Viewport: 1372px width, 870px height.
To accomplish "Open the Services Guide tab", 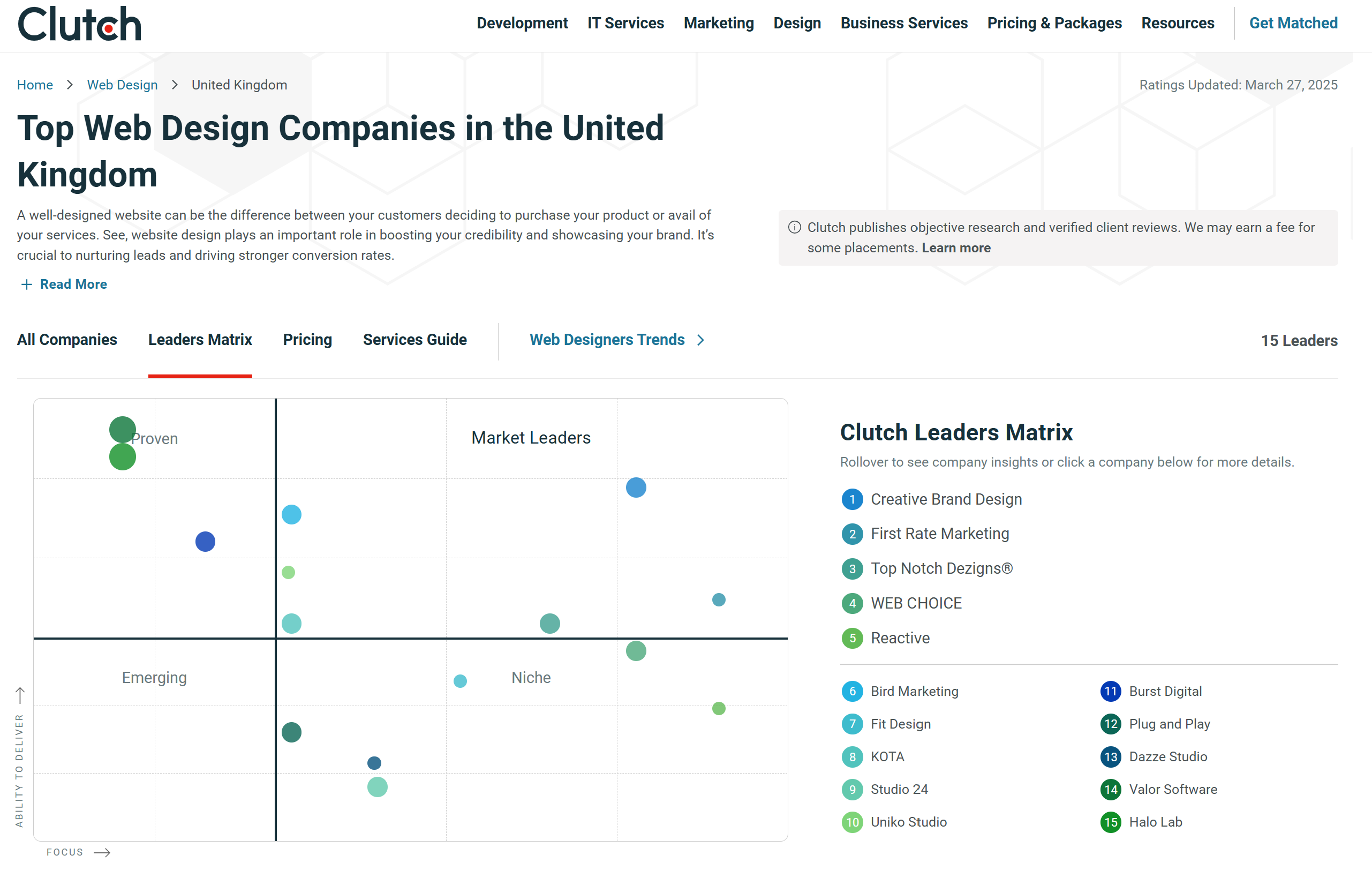I will pyautogui.click(x=415, y=340).
